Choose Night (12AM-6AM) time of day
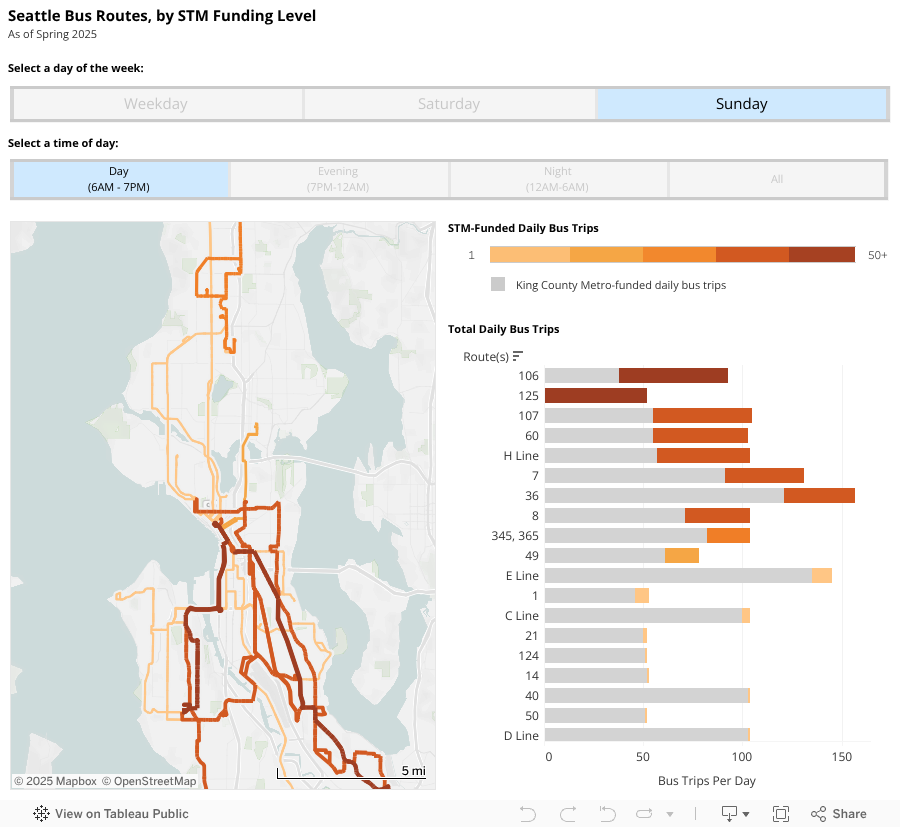The height and width of the screenshot is (827, 900). click(x=558, y=179)
